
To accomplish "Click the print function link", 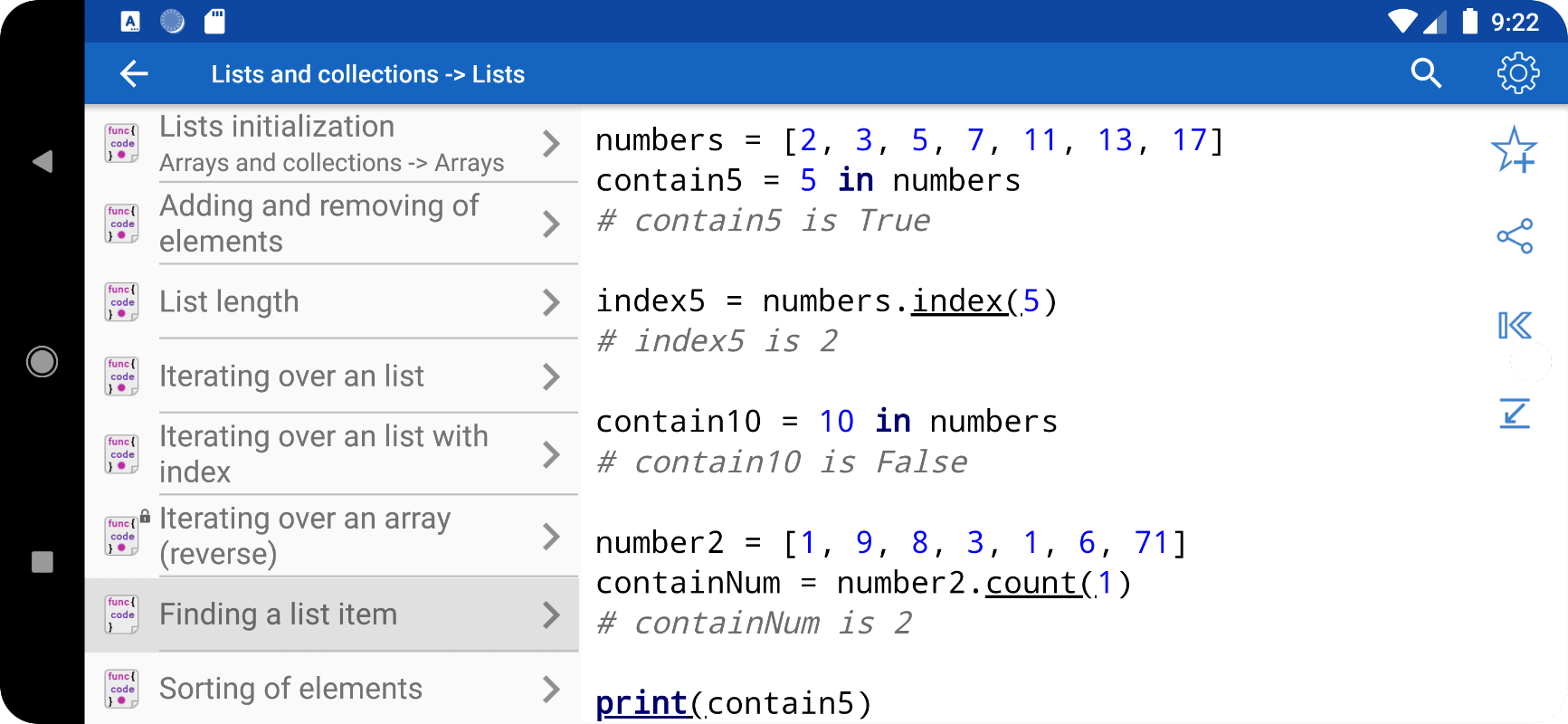I will 641,703.
